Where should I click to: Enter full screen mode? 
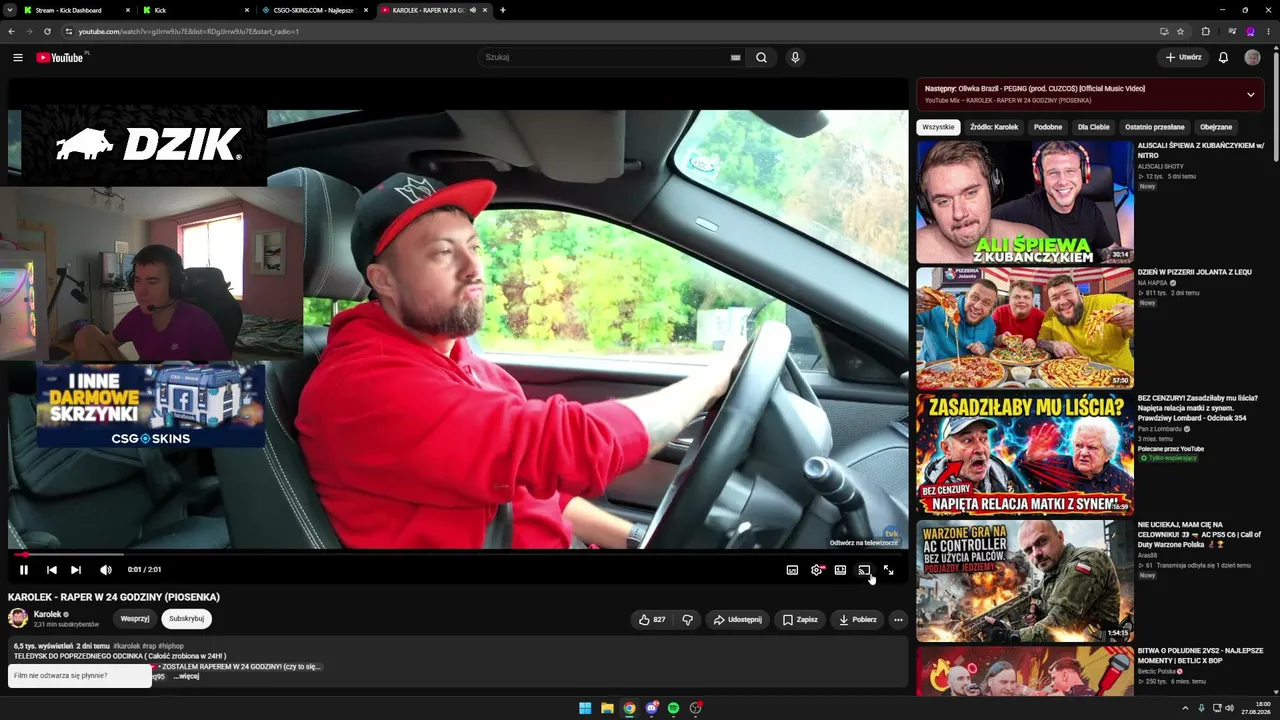(888, 570)
